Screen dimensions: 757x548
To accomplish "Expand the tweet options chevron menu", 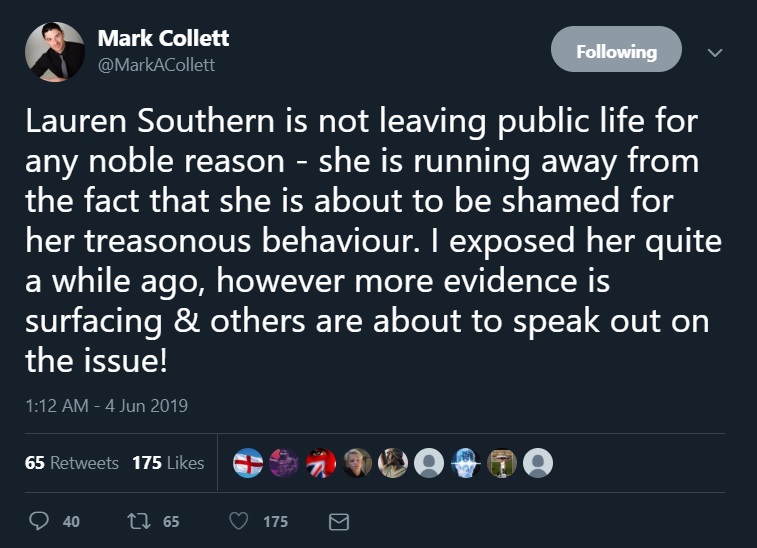I will [714, 51].
